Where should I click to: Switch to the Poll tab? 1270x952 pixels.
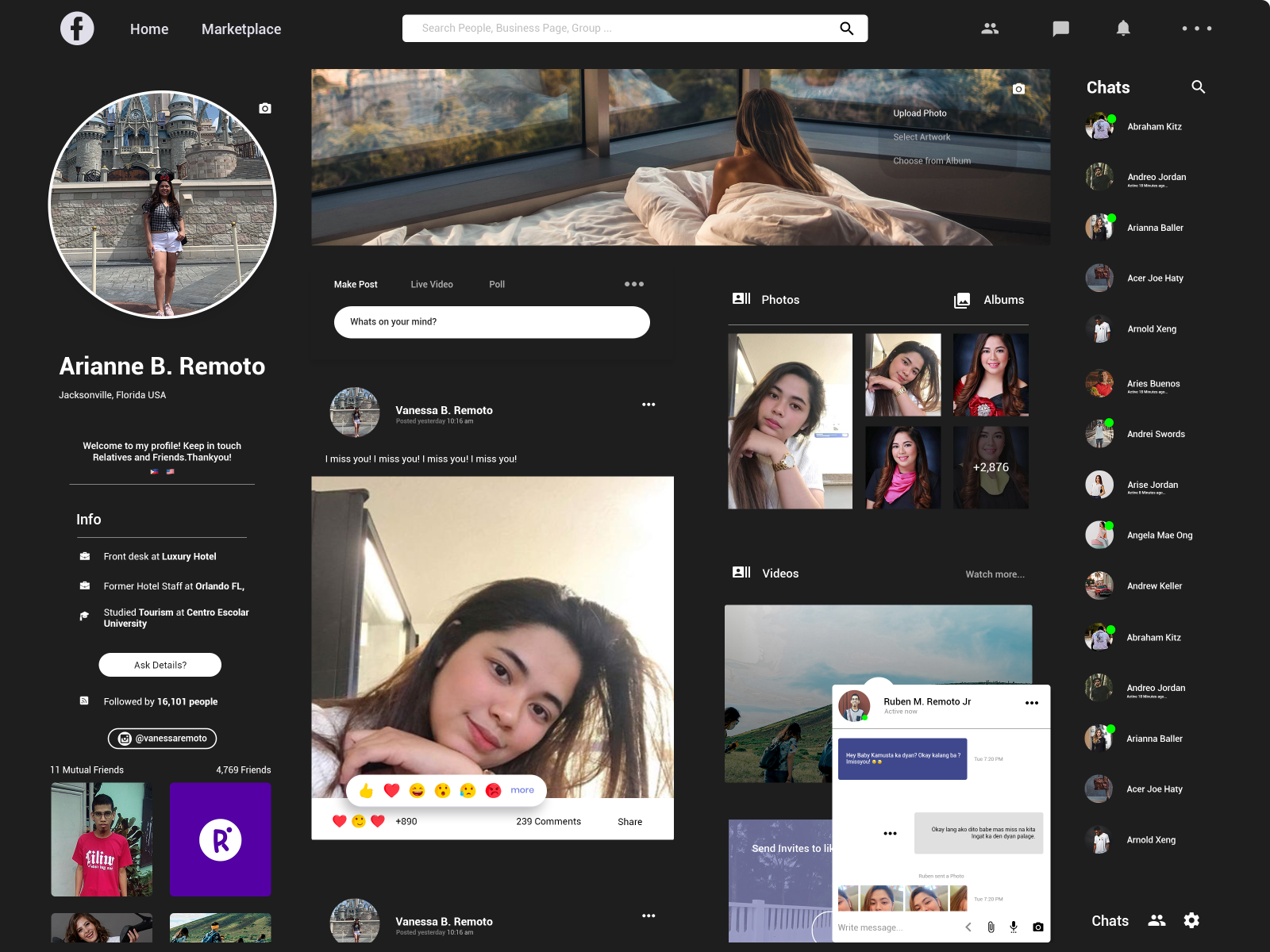pos(497,284)
